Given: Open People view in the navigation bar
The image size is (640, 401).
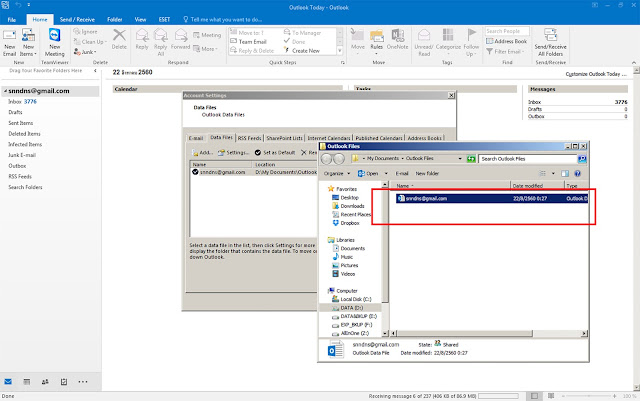Looking at the screenshot, I should [45, 382].
